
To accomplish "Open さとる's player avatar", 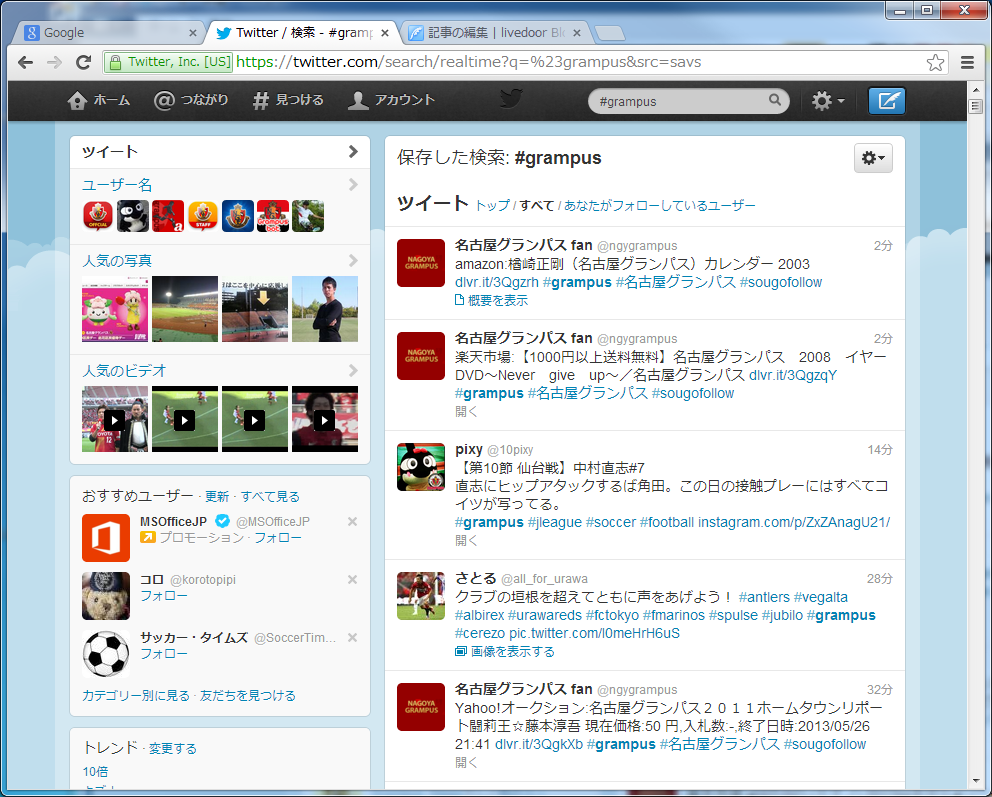I will (x=421, y=596).
